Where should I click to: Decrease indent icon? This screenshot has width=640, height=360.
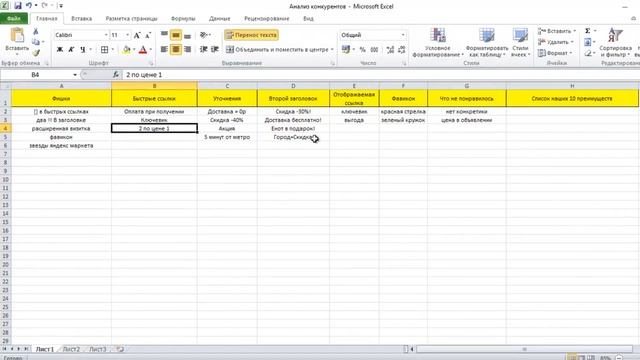point(203,49)
